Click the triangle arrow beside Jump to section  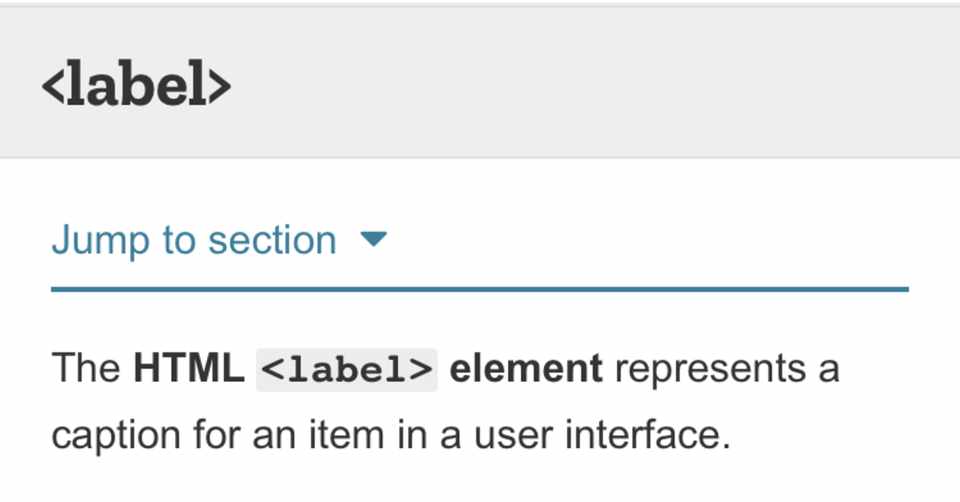pos(373,240)
